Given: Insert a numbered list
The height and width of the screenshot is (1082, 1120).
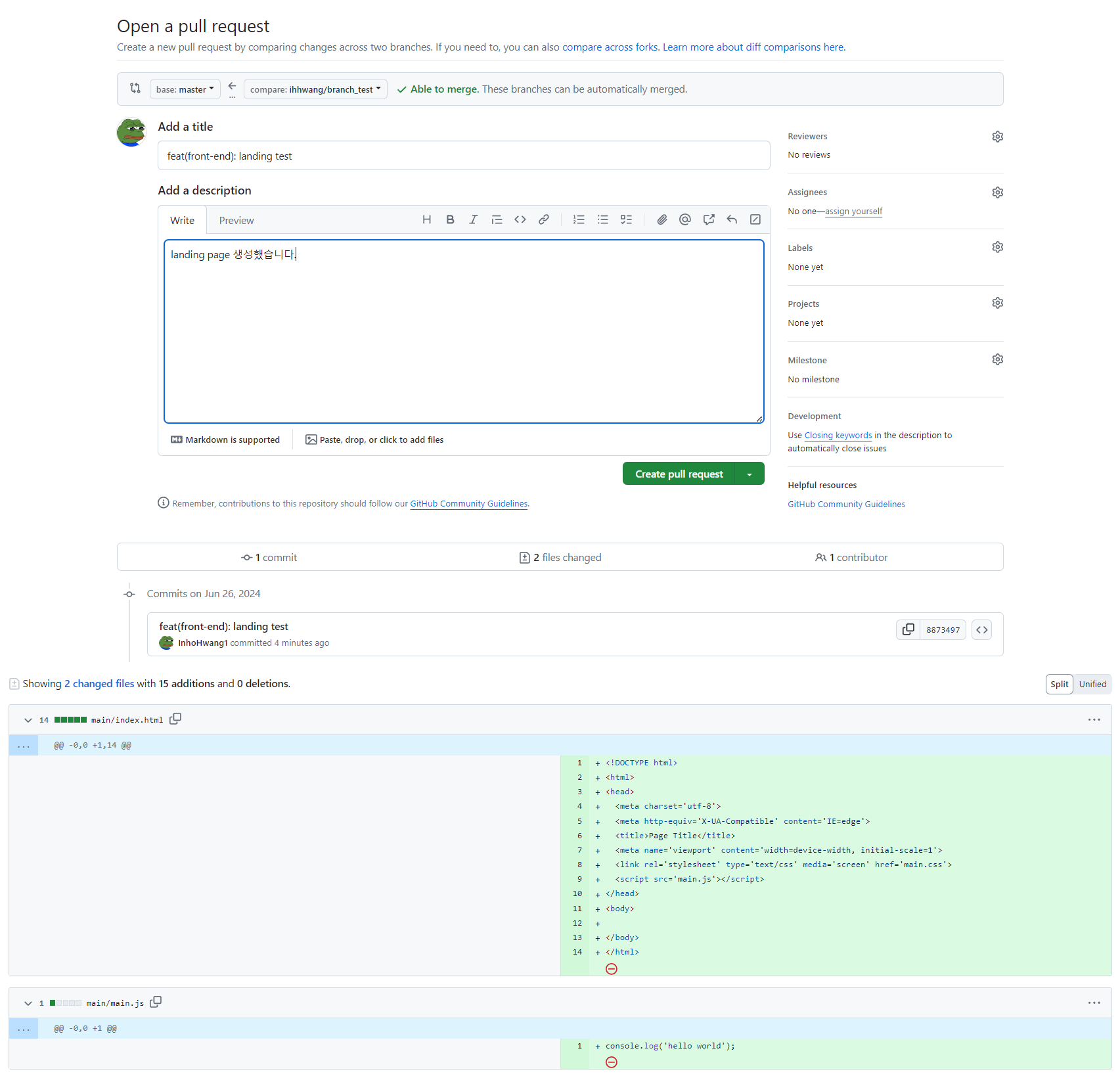Looking at the screenshot, I should pyautogui.click(x=579, y=219).
